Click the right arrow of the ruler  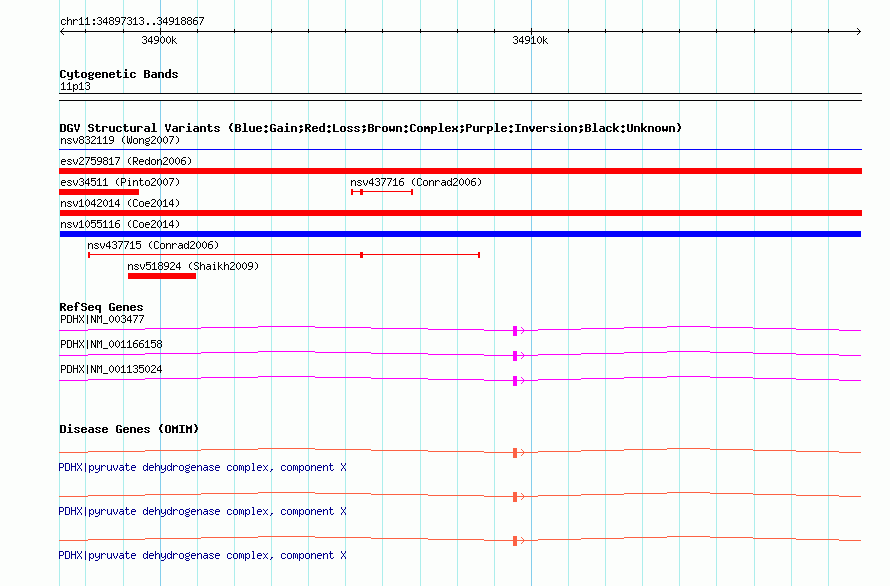coord(858,32)
